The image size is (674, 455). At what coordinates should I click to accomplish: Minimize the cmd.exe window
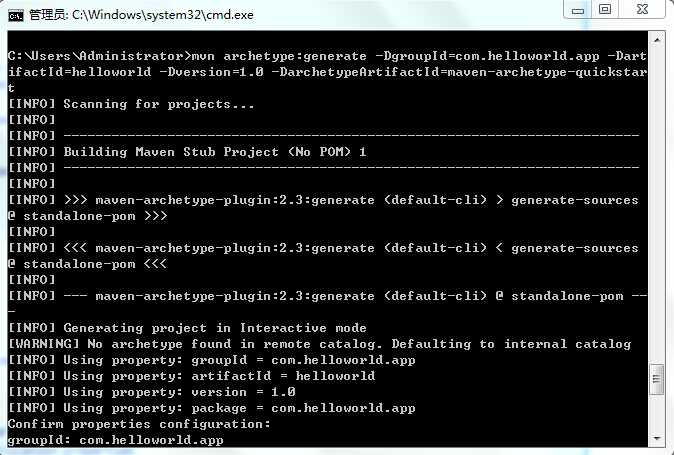pos(578,10)
